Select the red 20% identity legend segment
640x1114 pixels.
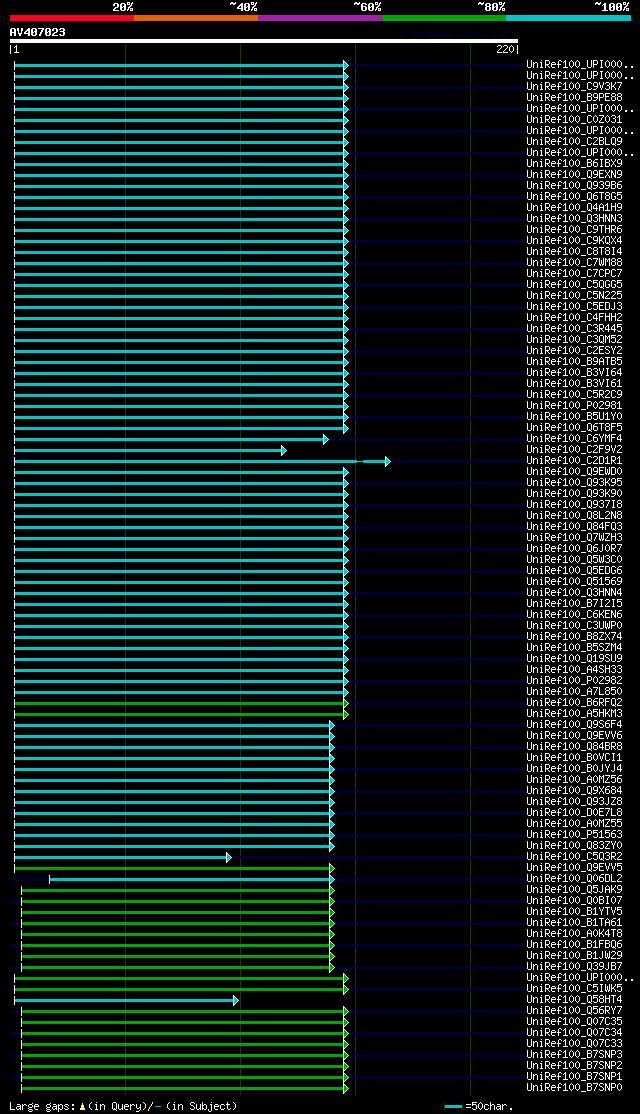(x=72, y=18)
